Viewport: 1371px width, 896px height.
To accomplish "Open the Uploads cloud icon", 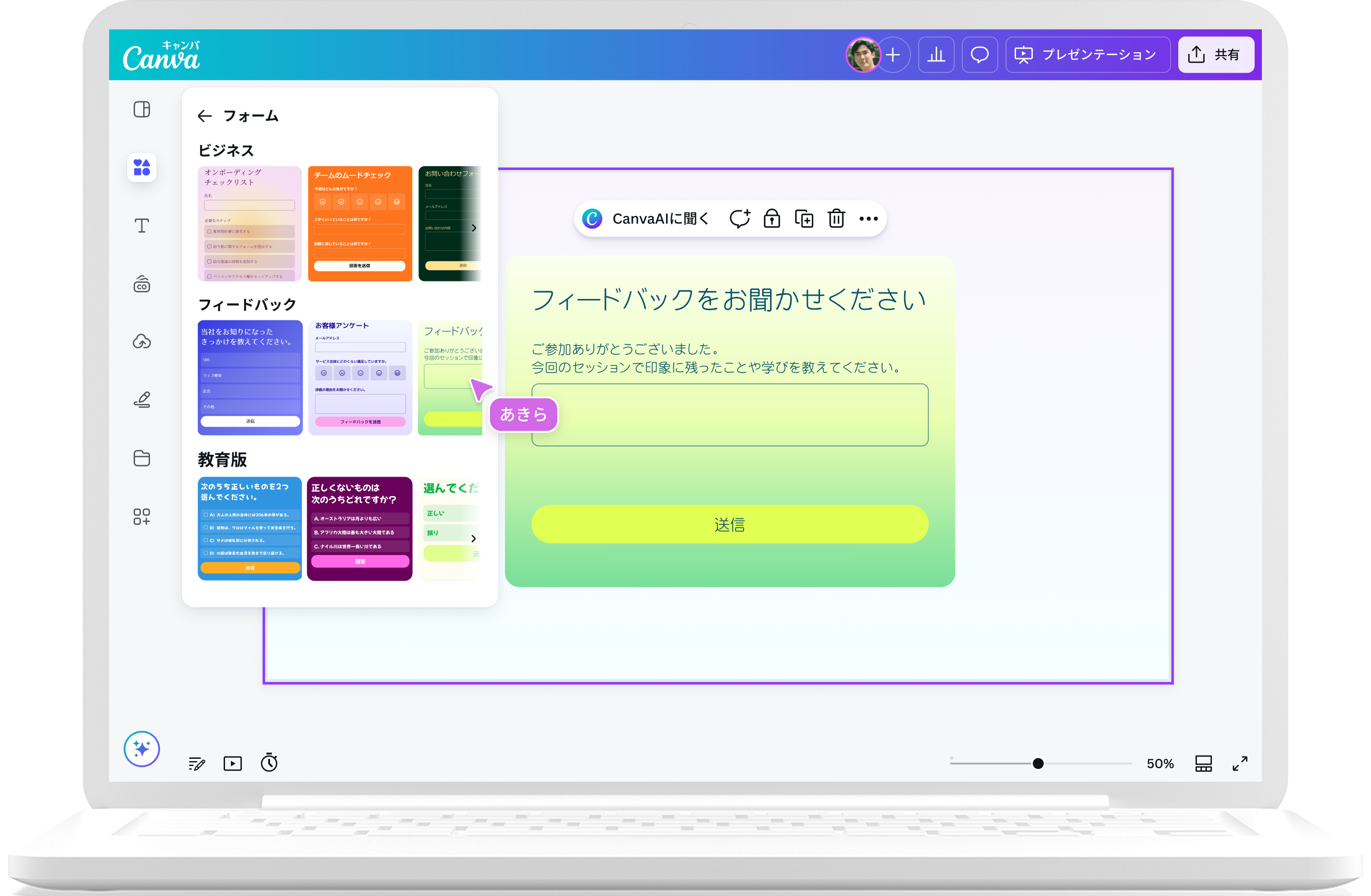I will coord(142,342).
